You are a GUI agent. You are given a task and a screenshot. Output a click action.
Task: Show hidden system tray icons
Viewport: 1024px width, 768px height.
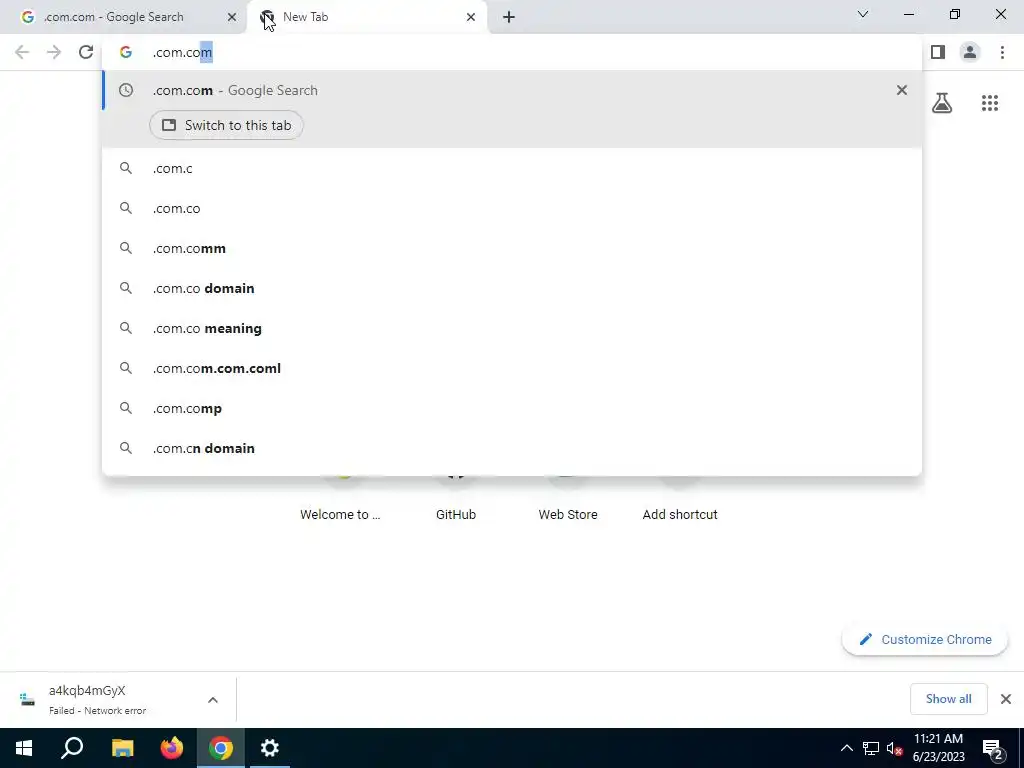click(x=846, y=748)
